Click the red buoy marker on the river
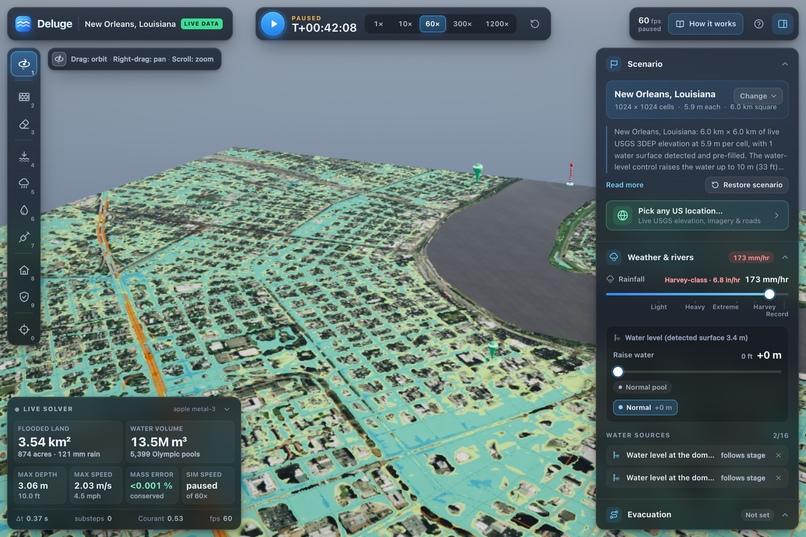Image resolution: width=806 pixels, height=537 pixels. click(570, 174)
